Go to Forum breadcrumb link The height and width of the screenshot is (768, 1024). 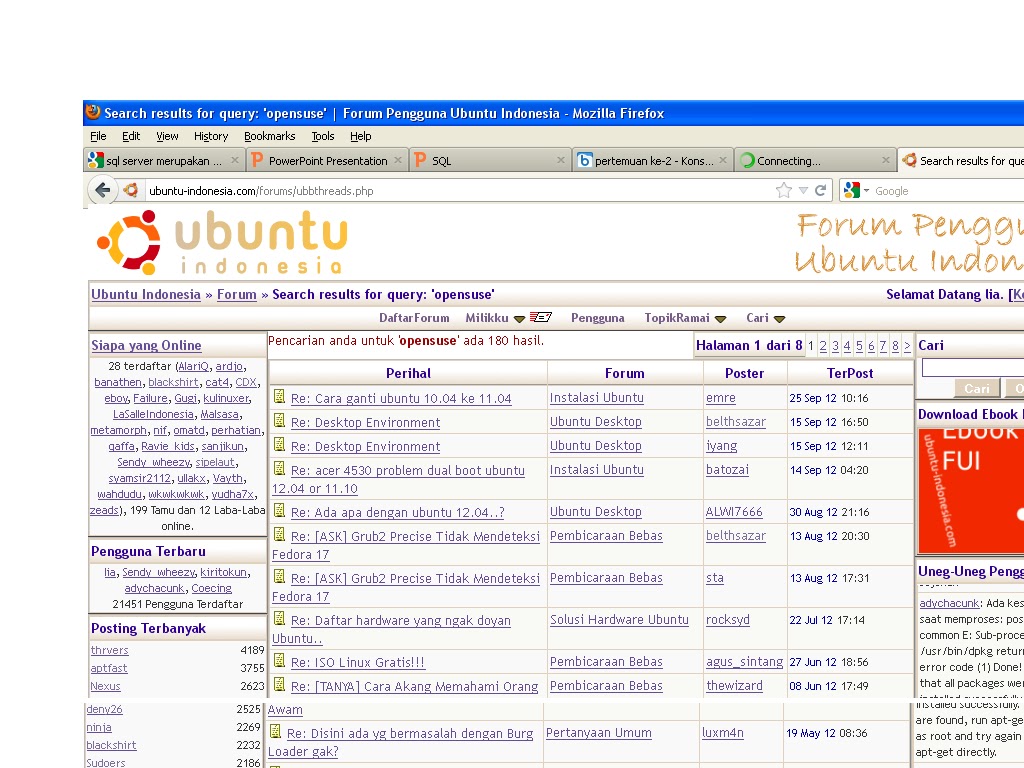coord(236,295)
